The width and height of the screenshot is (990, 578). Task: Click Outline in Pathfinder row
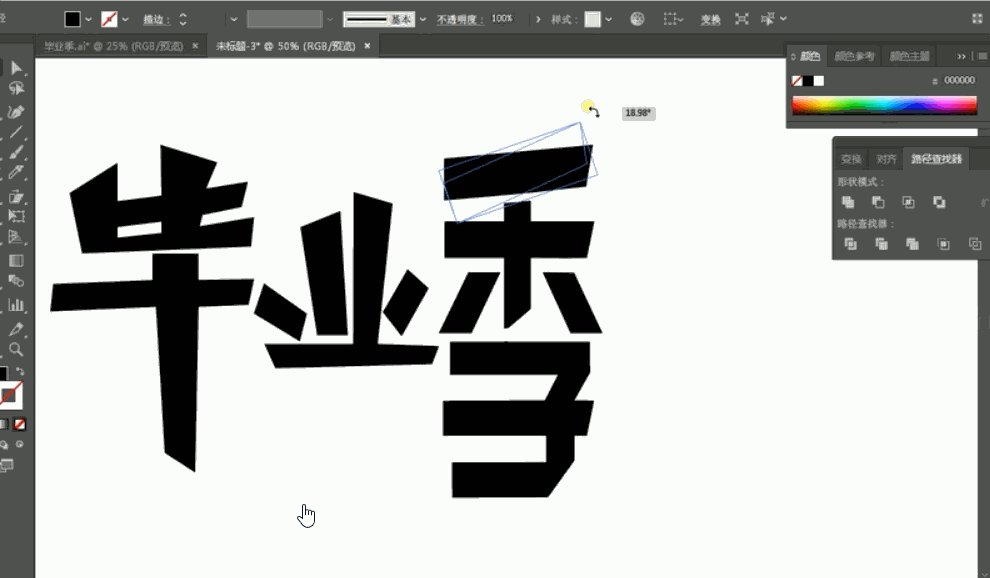975,244
